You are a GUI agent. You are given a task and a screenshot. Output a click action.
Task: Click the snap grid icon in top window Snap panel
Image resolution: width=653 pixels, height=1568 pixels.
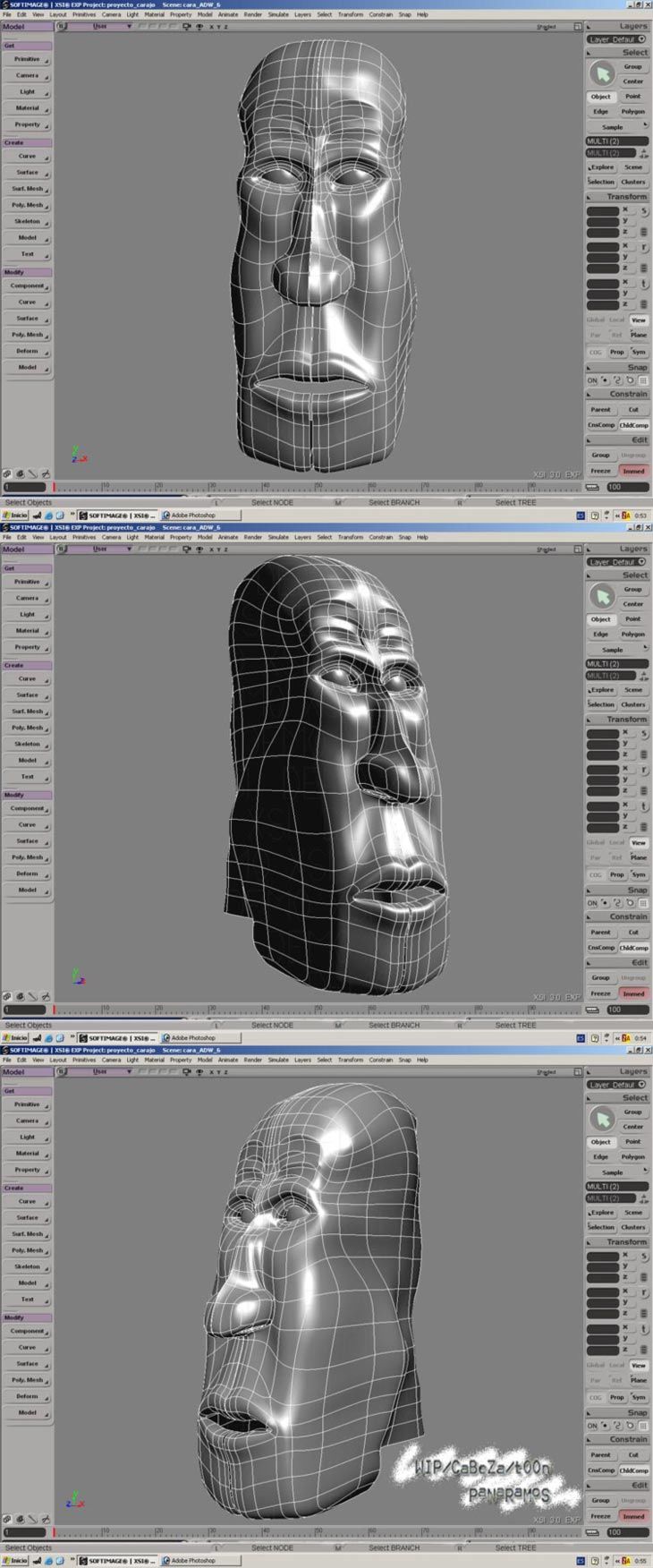[642, 380]
